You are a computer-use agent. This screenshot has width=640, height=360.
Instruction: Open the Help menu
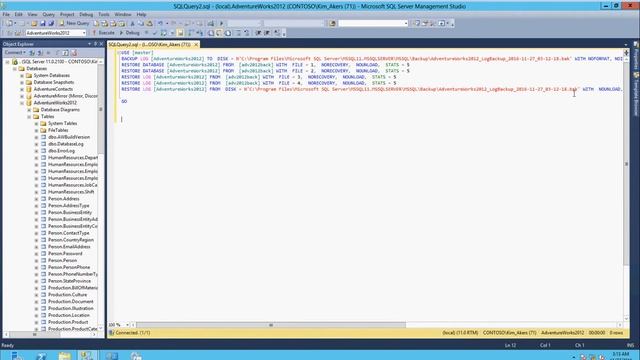(x=141, y=14)
